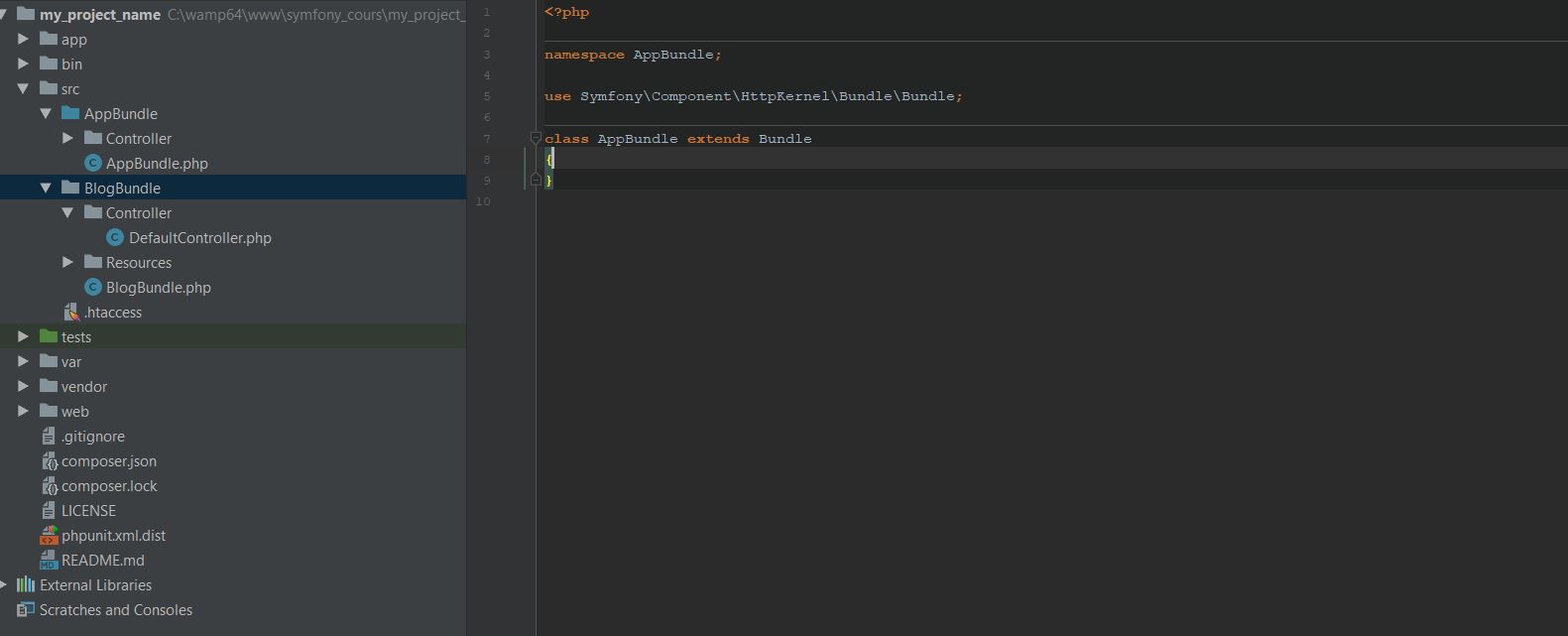This screenshot has width=1568, height=636.
Task: Click the green tests folder icon
Action: [49, 336]
